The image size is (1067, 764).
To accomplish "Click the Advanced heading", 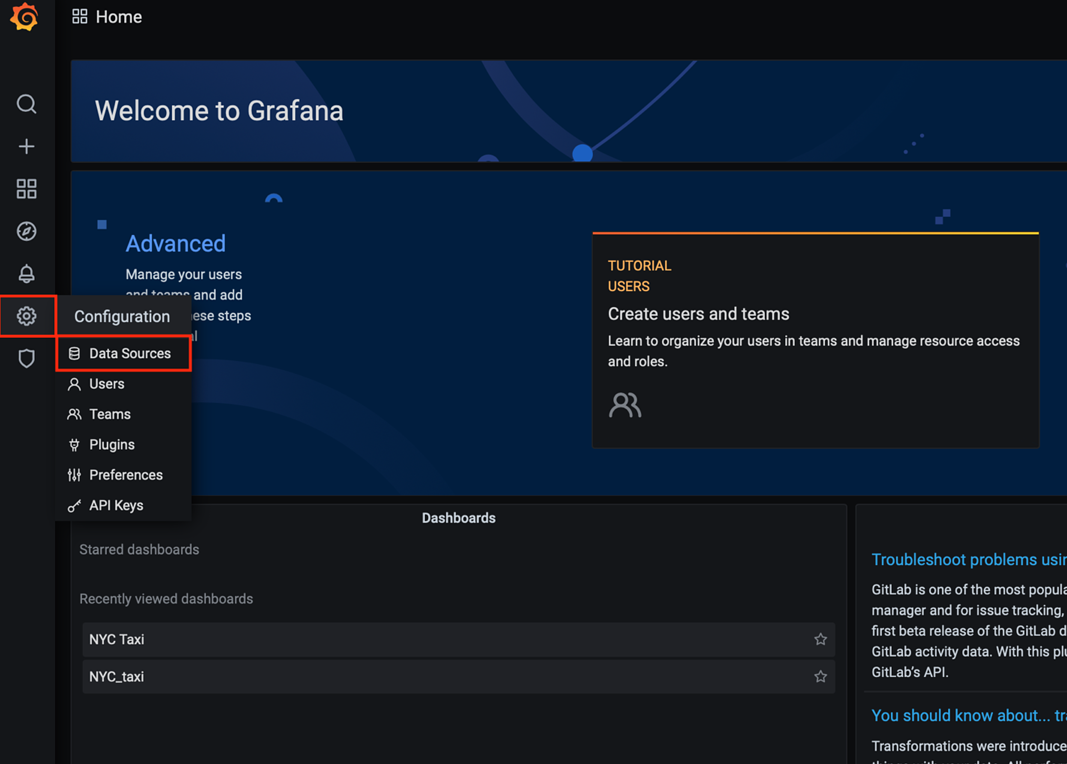I will (176, 244).
